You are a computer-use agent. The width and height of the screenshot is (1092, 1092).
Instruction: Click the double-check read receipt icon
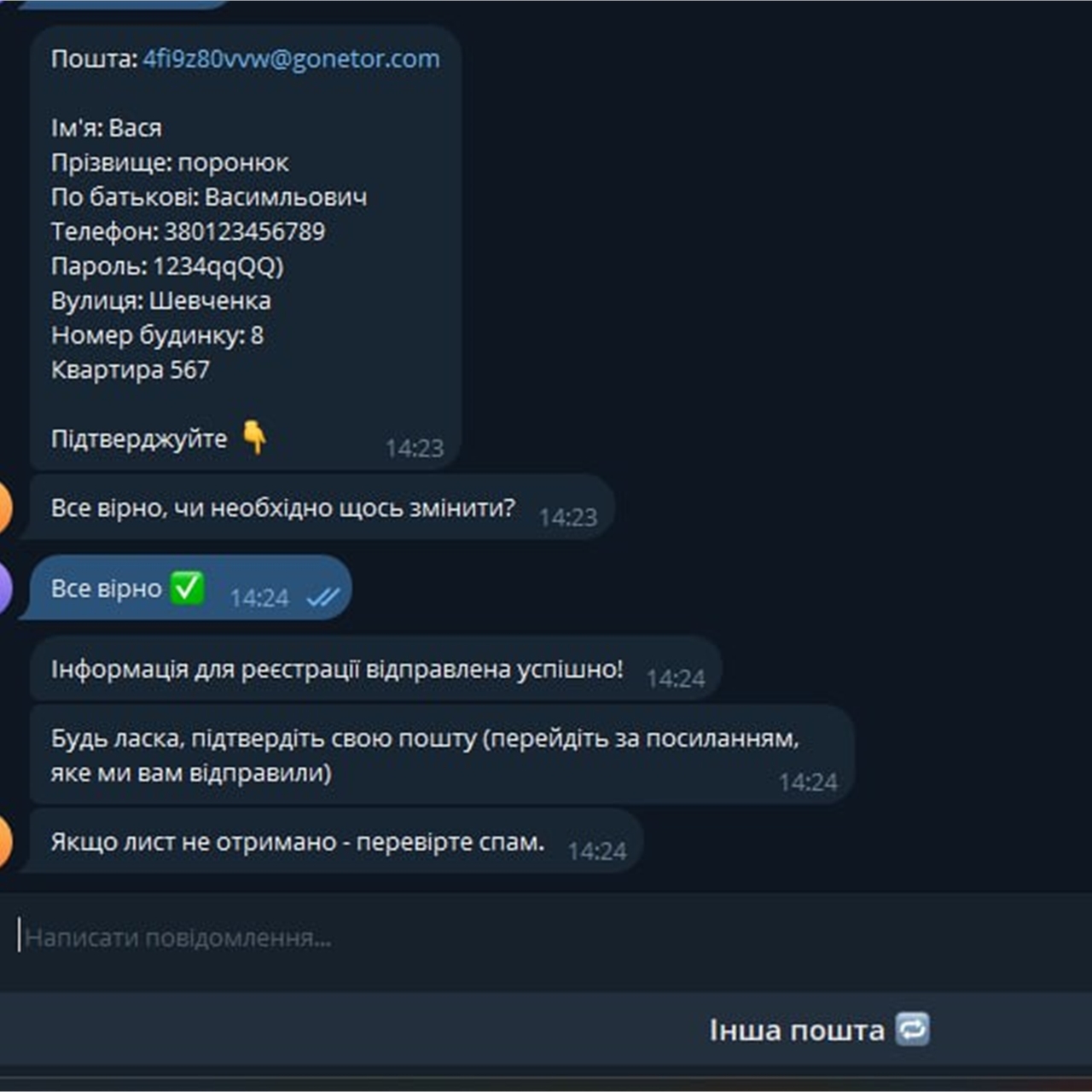click(x=322, y=598)
